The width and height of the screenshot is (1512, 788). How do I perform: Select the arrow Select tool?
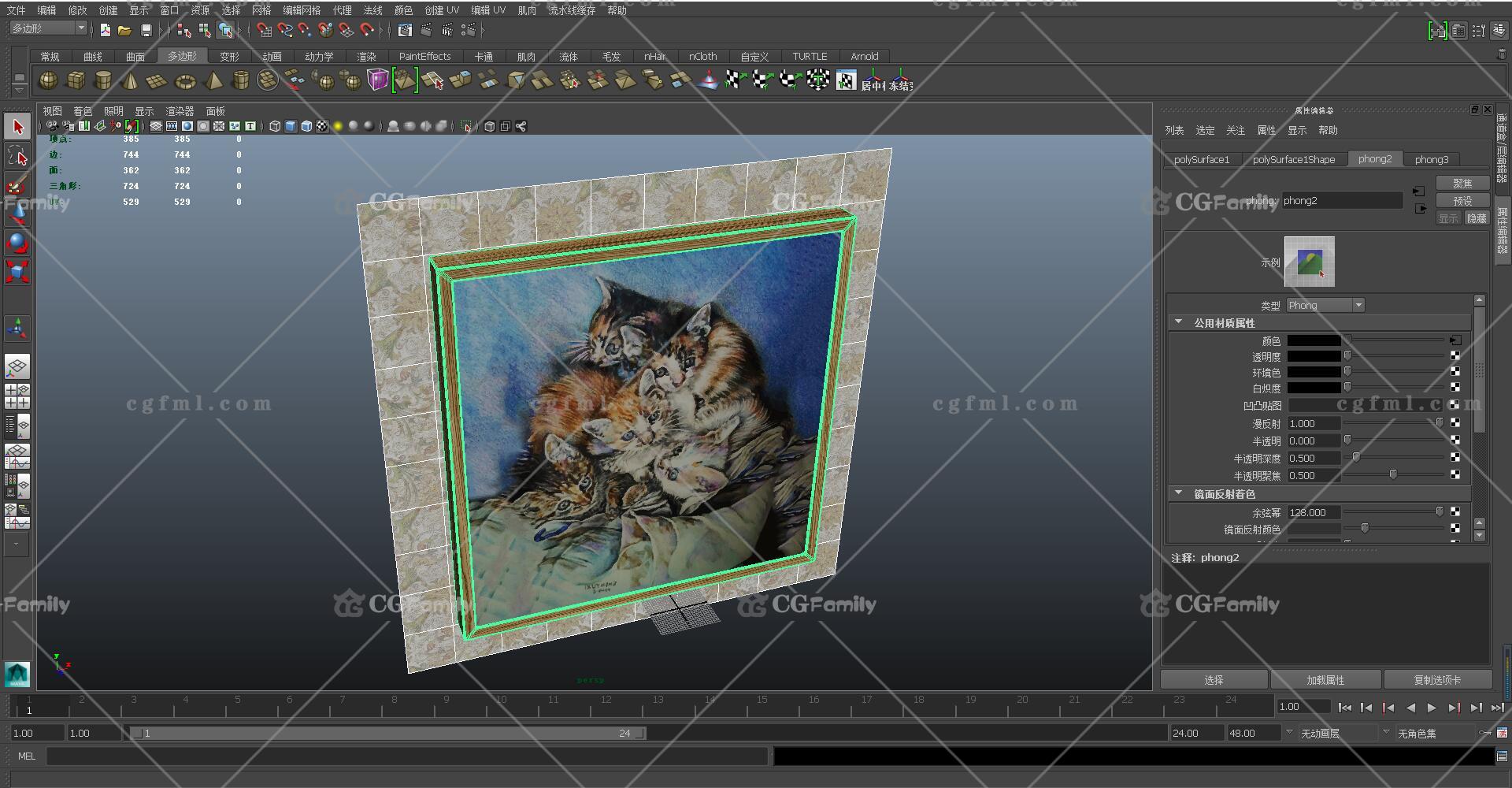(17, 127)
